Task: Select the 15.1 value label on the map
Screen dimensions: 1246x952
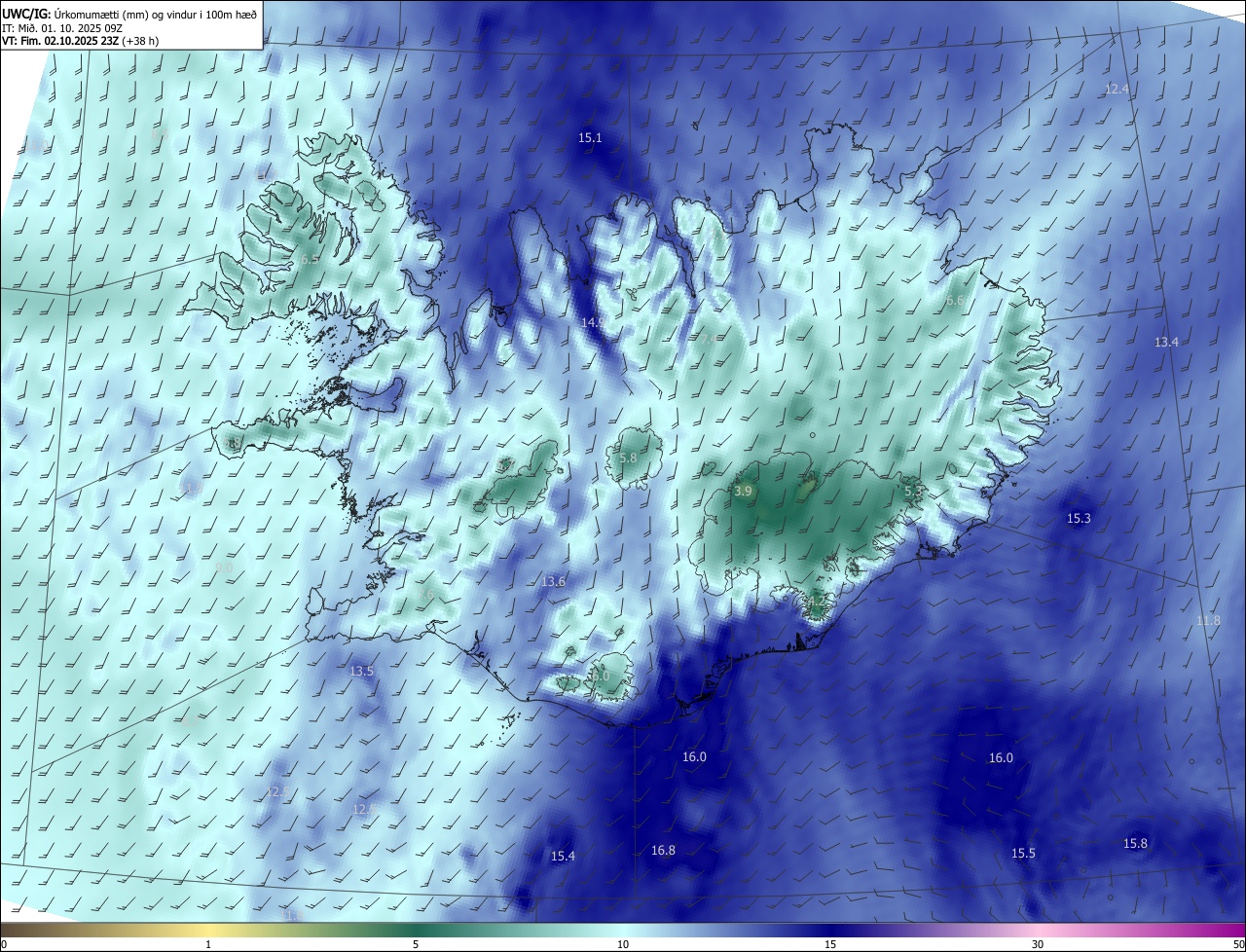Action: (x=590, y=138)
